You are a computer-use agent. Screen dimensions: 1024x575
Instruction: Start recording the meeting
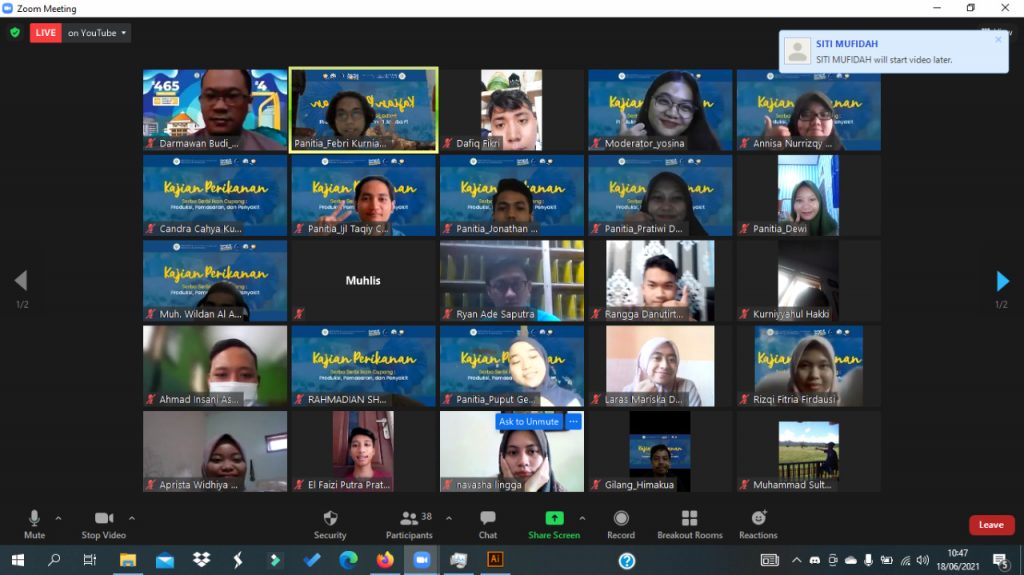[621, 524]
